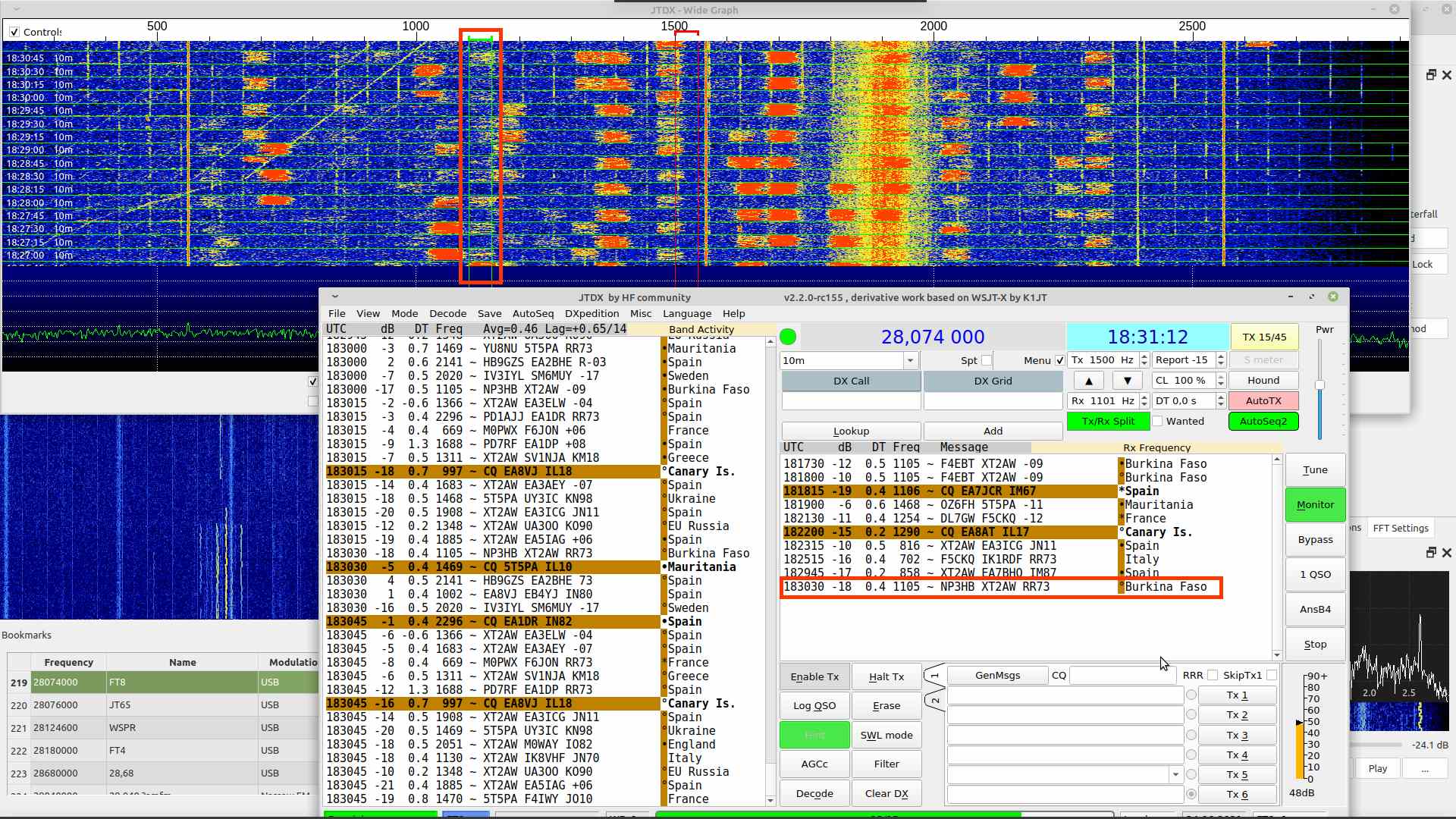Switch to message tab 2
The image size is (1456, 819).
(935, 699)
